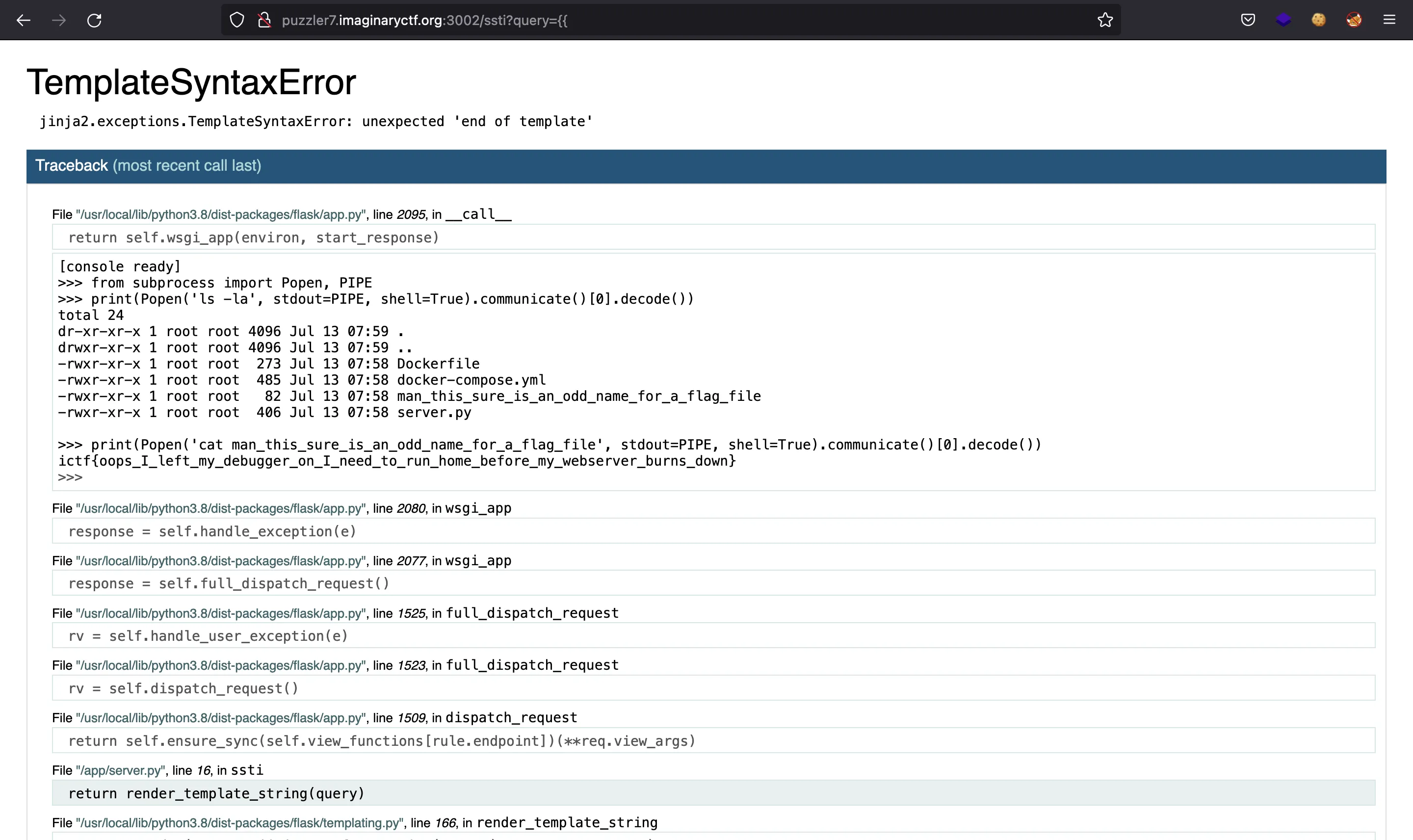Click the 'from subprocess import' console line
This screenshot has width=1413, height=840.
point(215,283)
